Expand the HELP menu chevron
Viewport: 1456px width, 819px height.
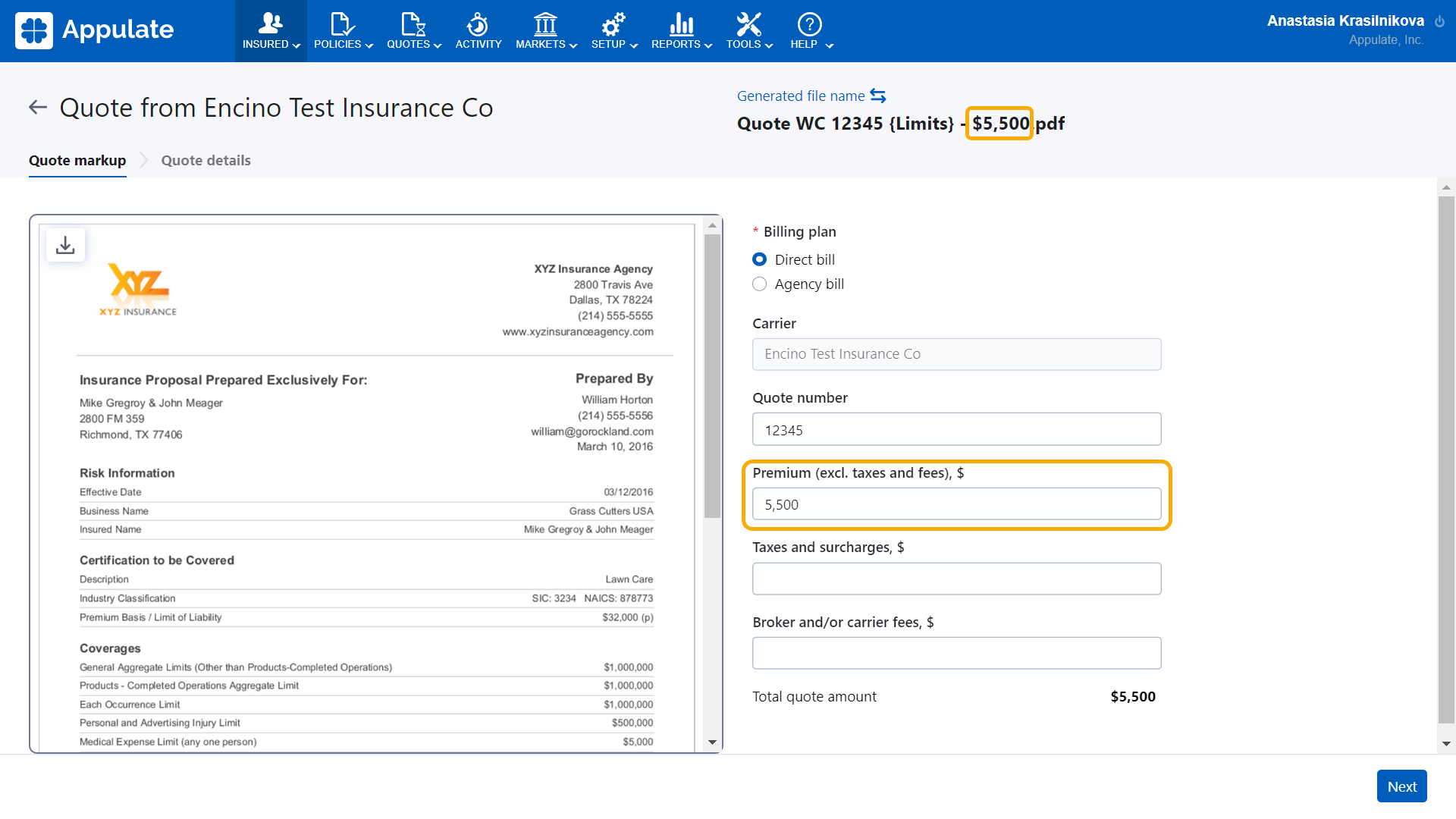click(x=830, y=45)
